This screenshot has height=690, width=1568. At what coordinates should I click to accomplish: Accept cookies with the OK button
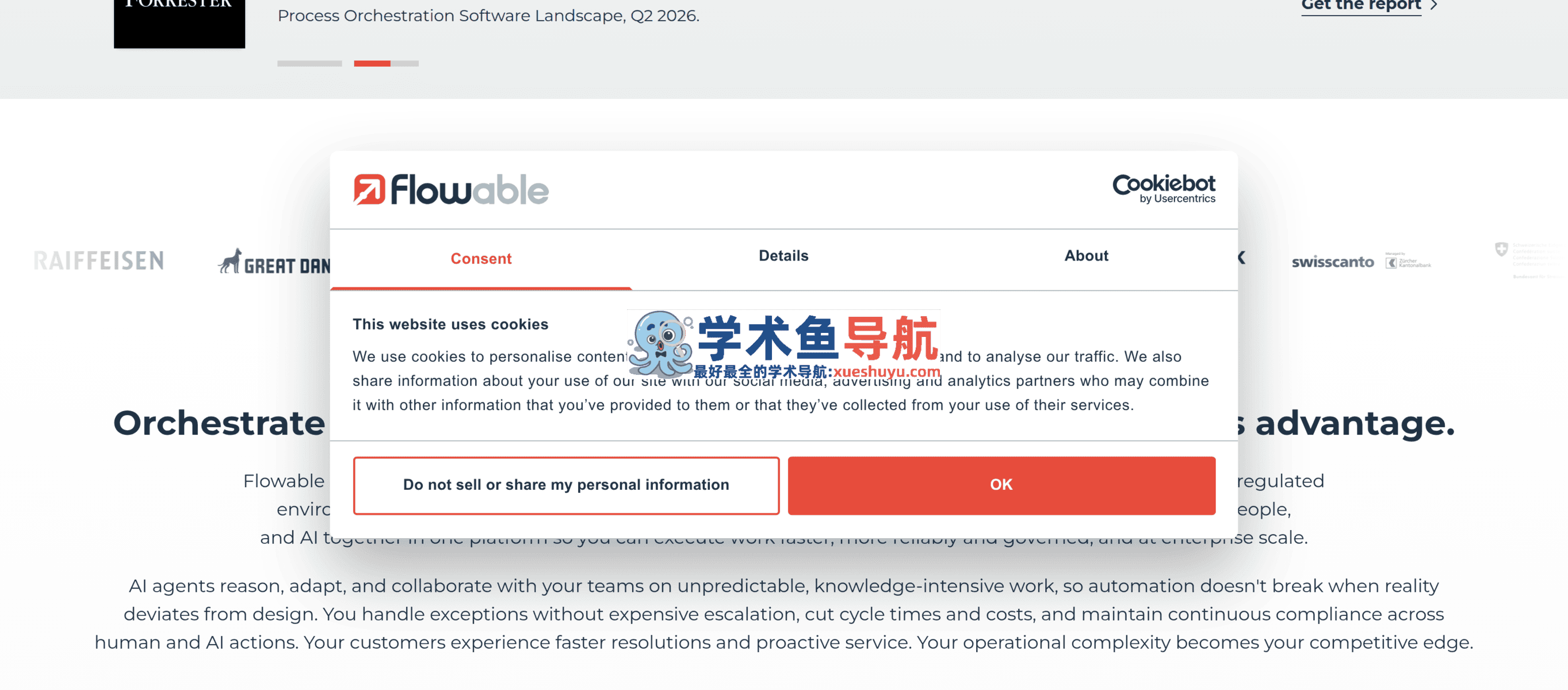(x=1001, y=485)
